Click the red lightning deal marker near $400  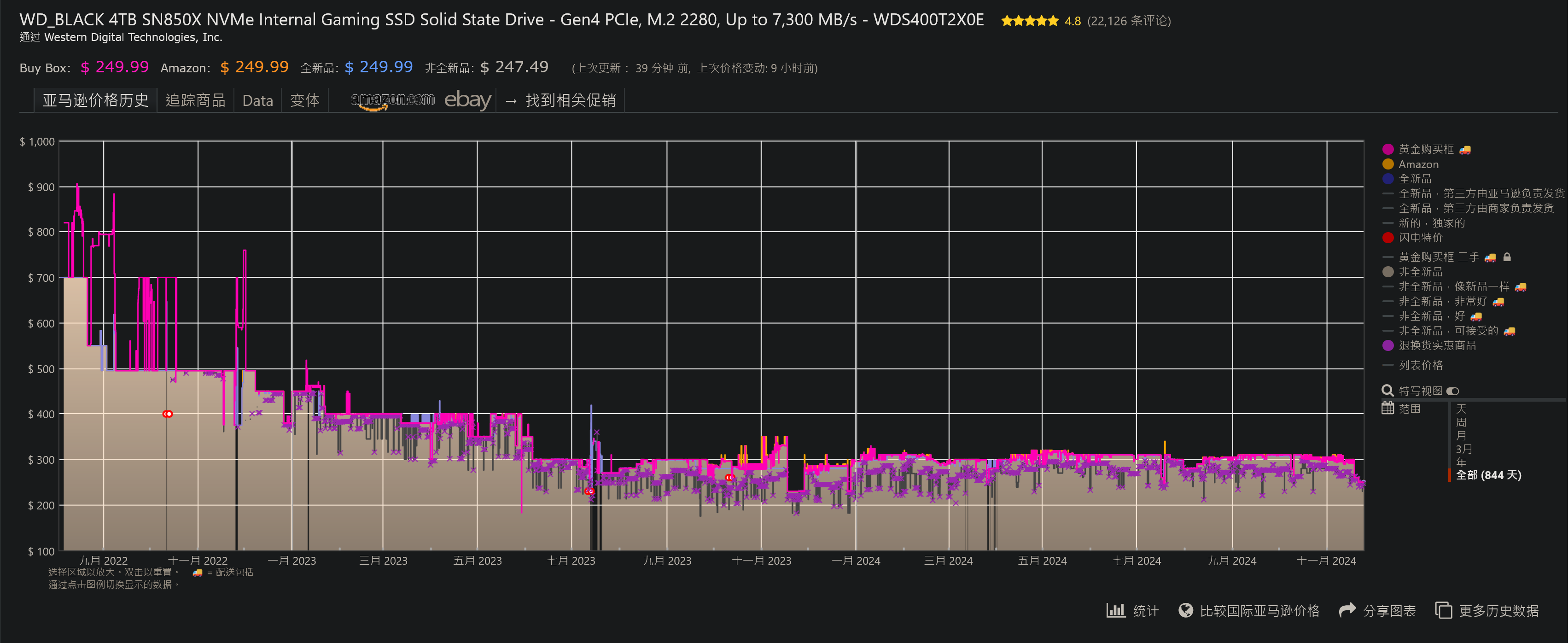(167, 414)
